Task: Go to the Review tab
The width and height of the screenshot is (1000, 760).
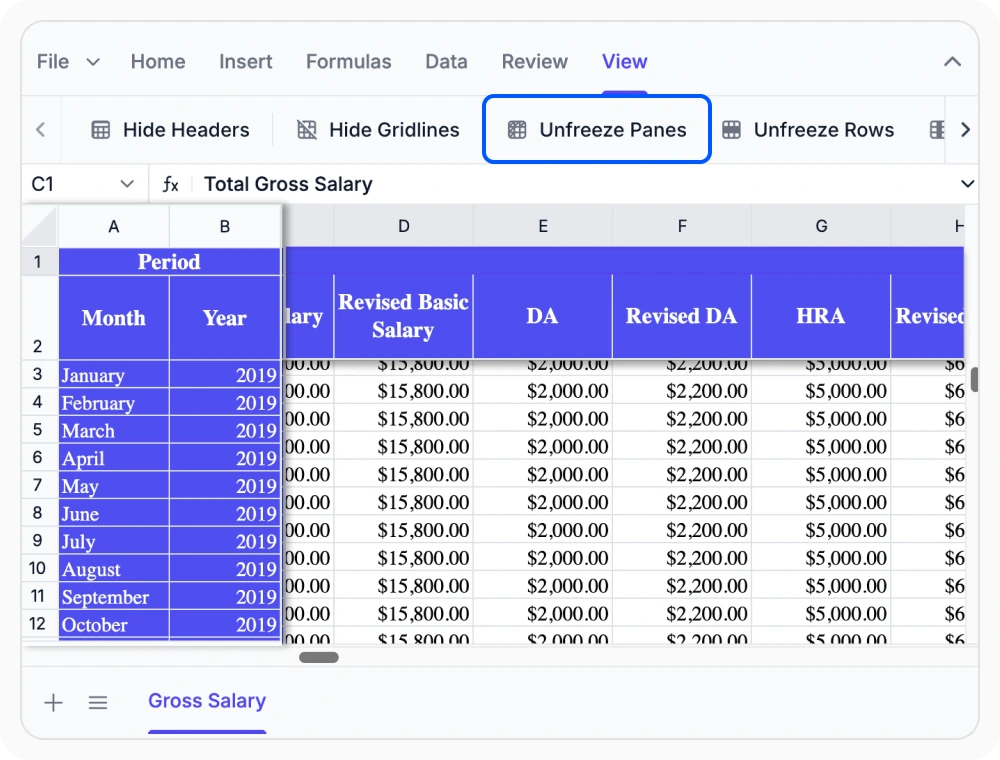Action: (534, 62)
